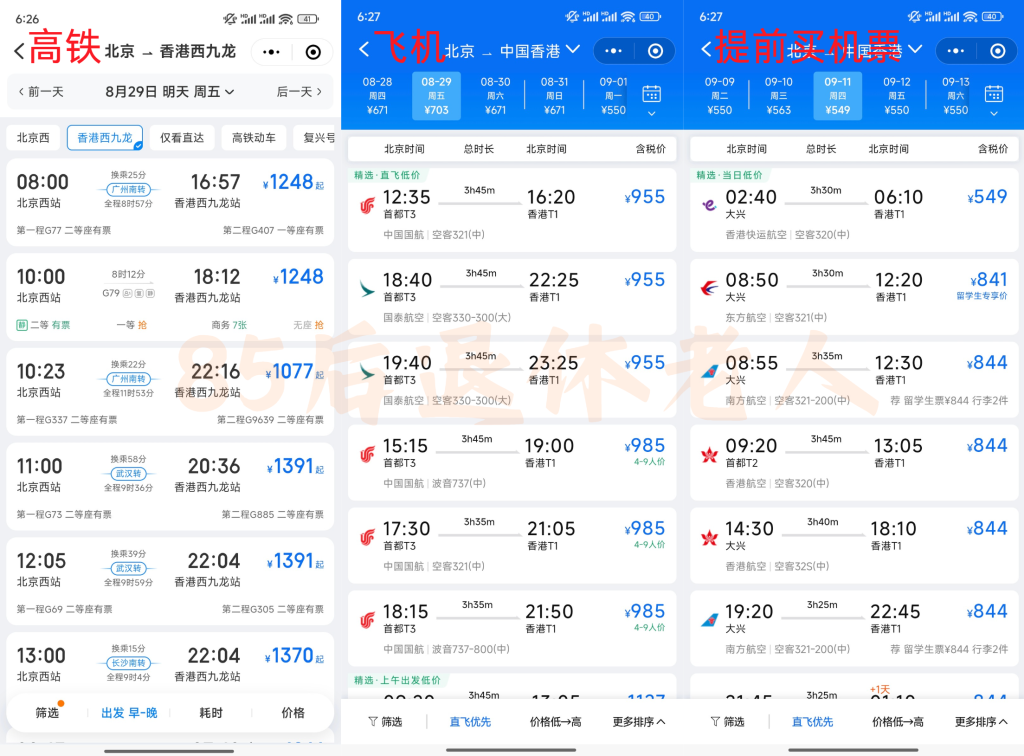
Task: Tap Cathay Pacific logo on 19:40 flight
Action: (368, 371)
